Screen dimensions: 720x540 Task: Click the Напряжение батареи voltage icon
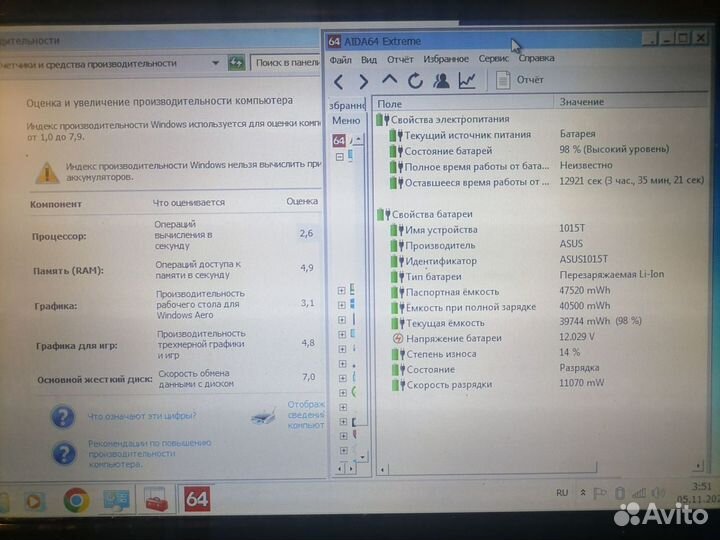(398, 339)
